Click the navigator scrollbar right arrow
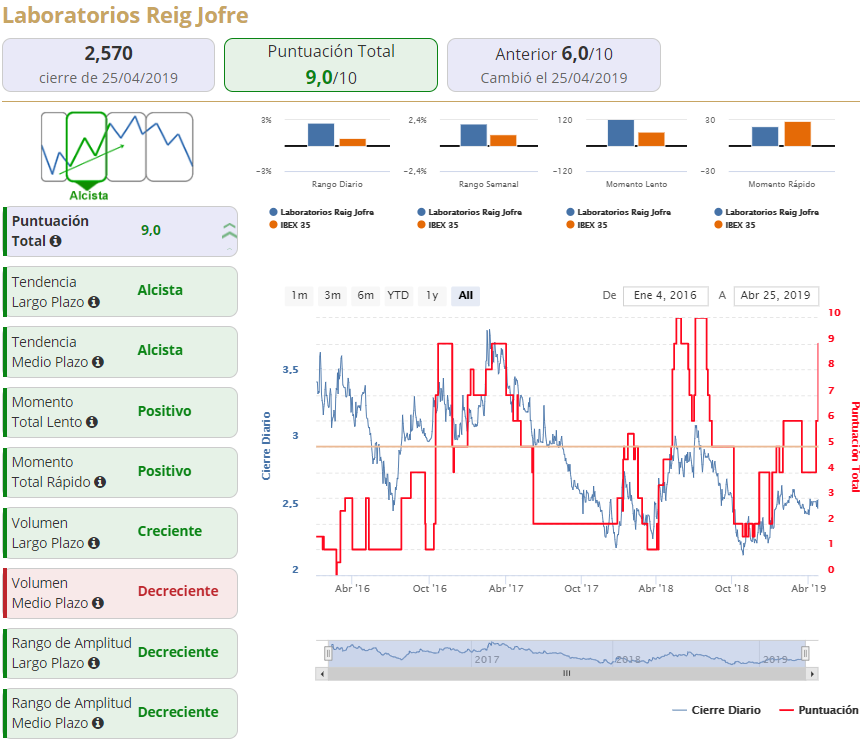Screen dimensions: 860x741 (x=812, y=674)
